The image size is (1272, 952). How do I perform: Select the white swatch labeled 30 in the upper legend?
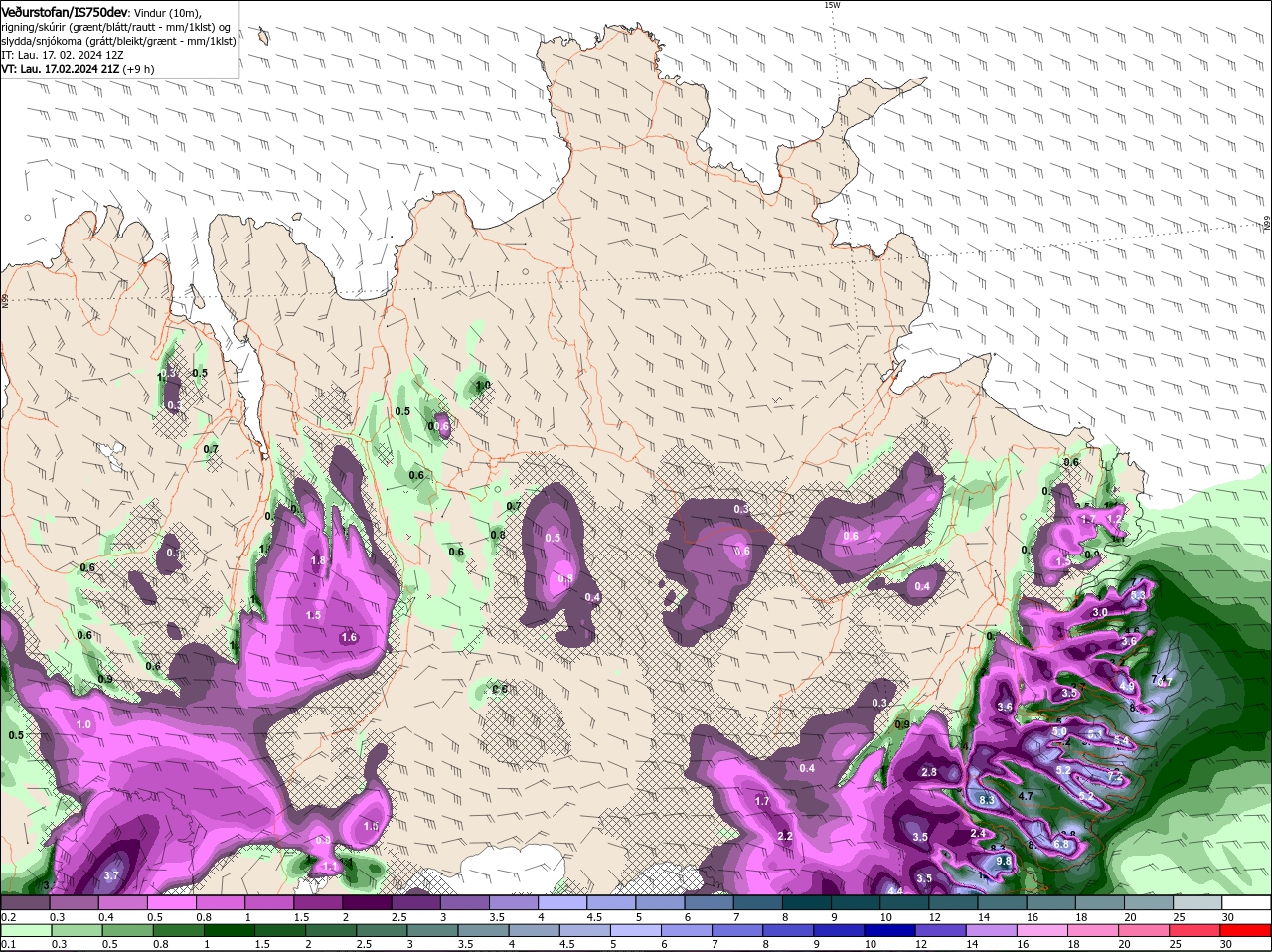click(x=1247, y=902)
